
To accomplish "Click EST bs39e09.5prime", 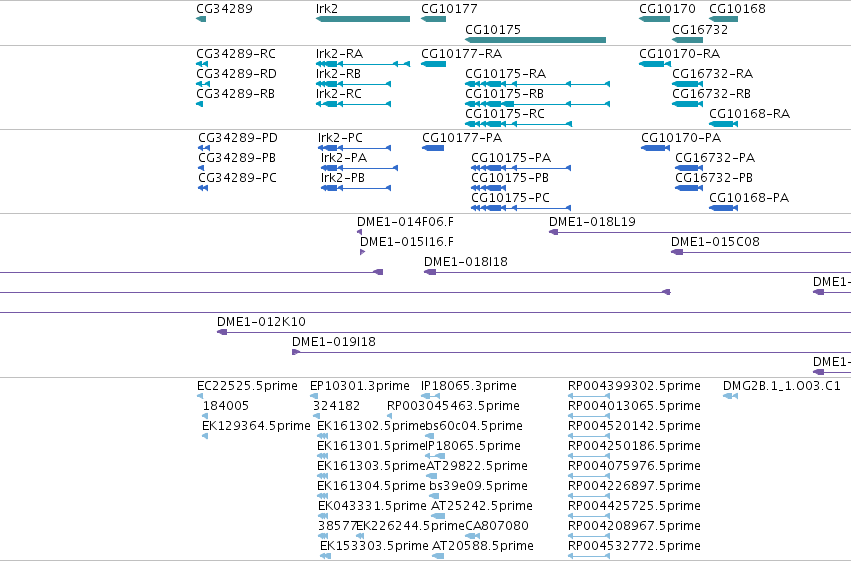I will [478, 486].
